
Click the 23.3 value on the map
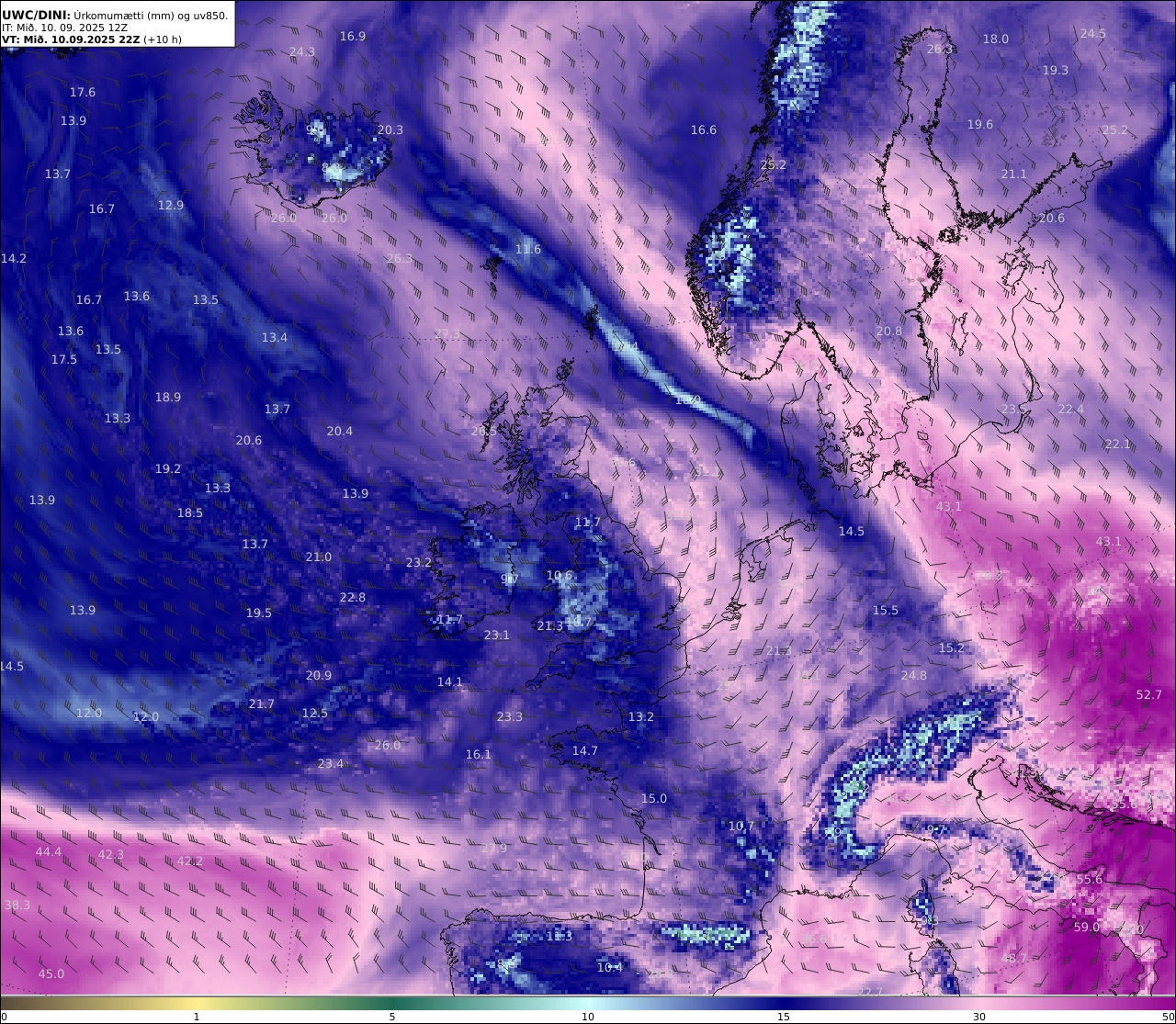(510, 716)
